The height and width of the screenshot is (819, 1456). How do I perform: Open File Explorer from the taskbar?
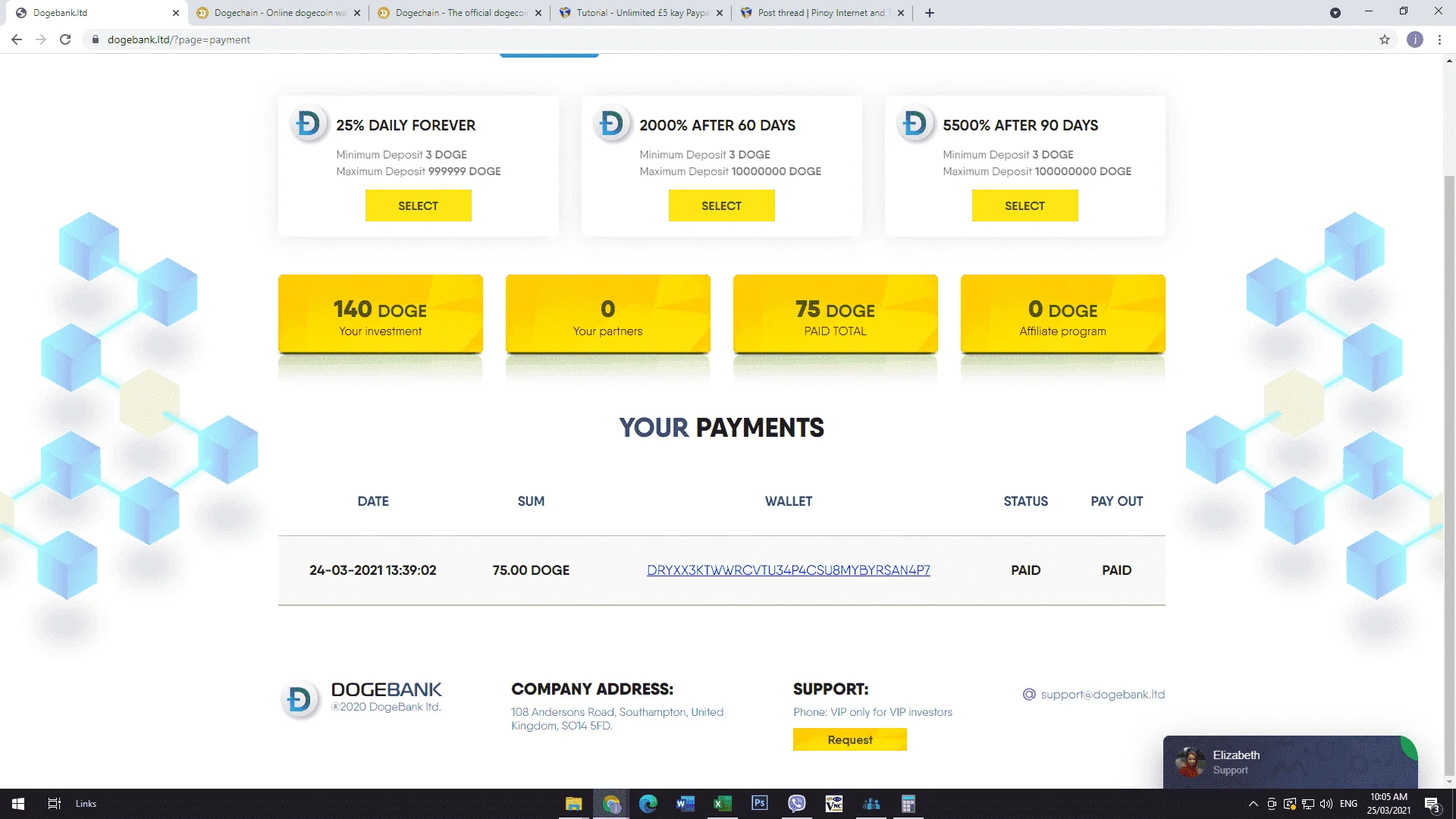(x=574, y=804)
